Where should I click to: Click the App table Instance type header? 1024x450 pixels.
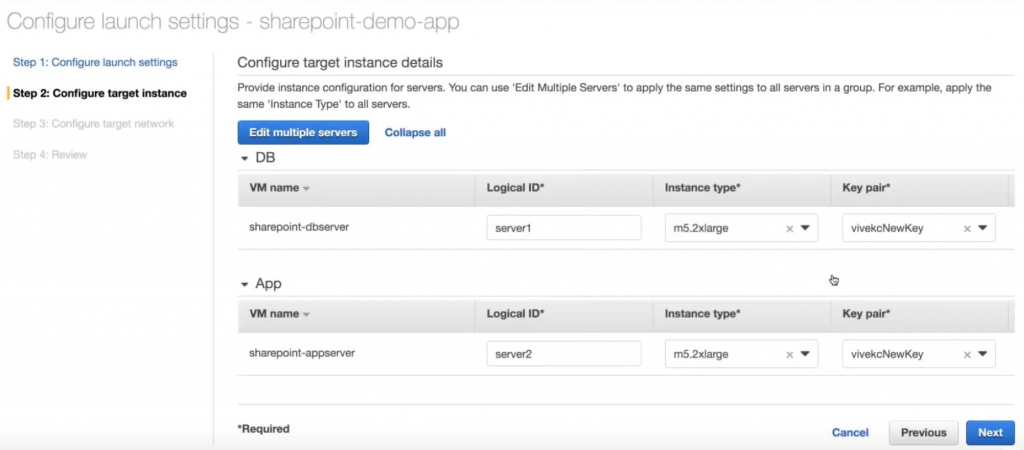pos(702,313)
